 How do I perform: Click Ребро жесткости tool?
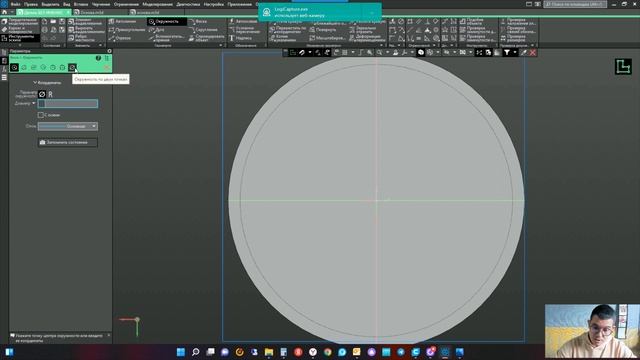[x=82, y=38]
